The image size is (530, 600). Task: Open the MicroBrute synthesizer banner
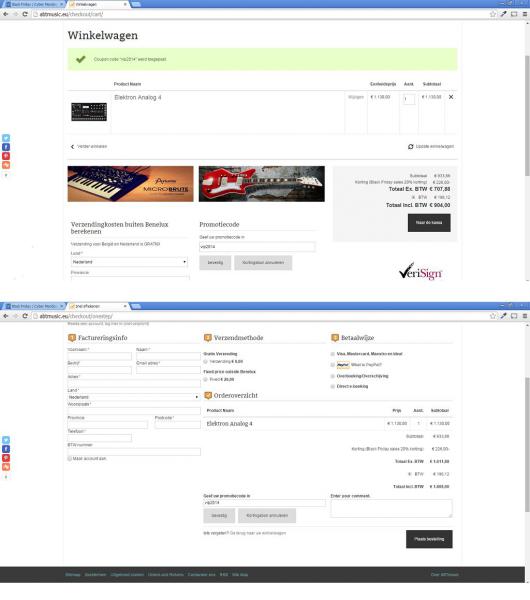tap(130, 184)
